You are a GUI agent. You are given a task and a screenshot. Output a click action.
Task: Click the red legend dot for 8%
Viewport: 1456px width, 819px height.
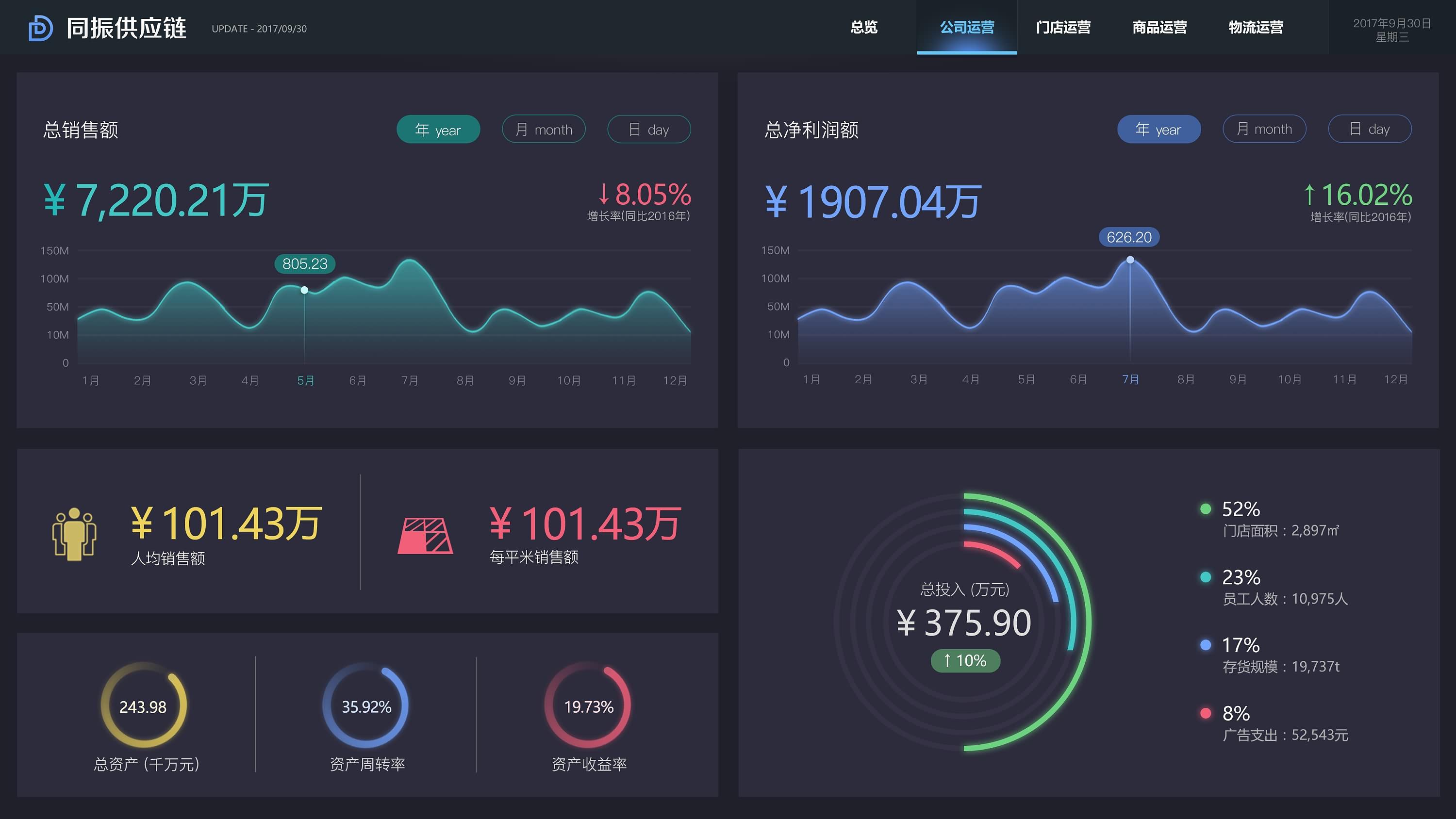pos(1206,713)
